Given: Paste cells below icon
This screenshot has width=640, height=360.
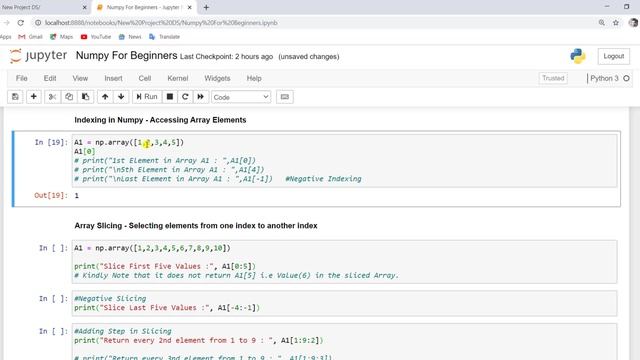Looking at the screenshot, I should point(86,97).
